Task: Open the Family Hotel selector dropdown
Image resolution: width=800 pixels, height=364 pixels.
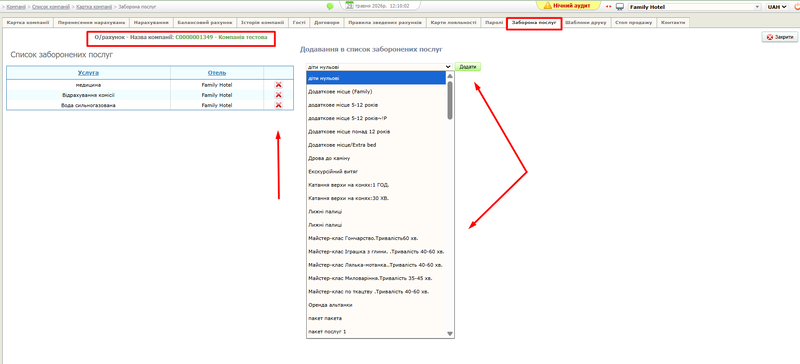Action: [x=694, y=7]
